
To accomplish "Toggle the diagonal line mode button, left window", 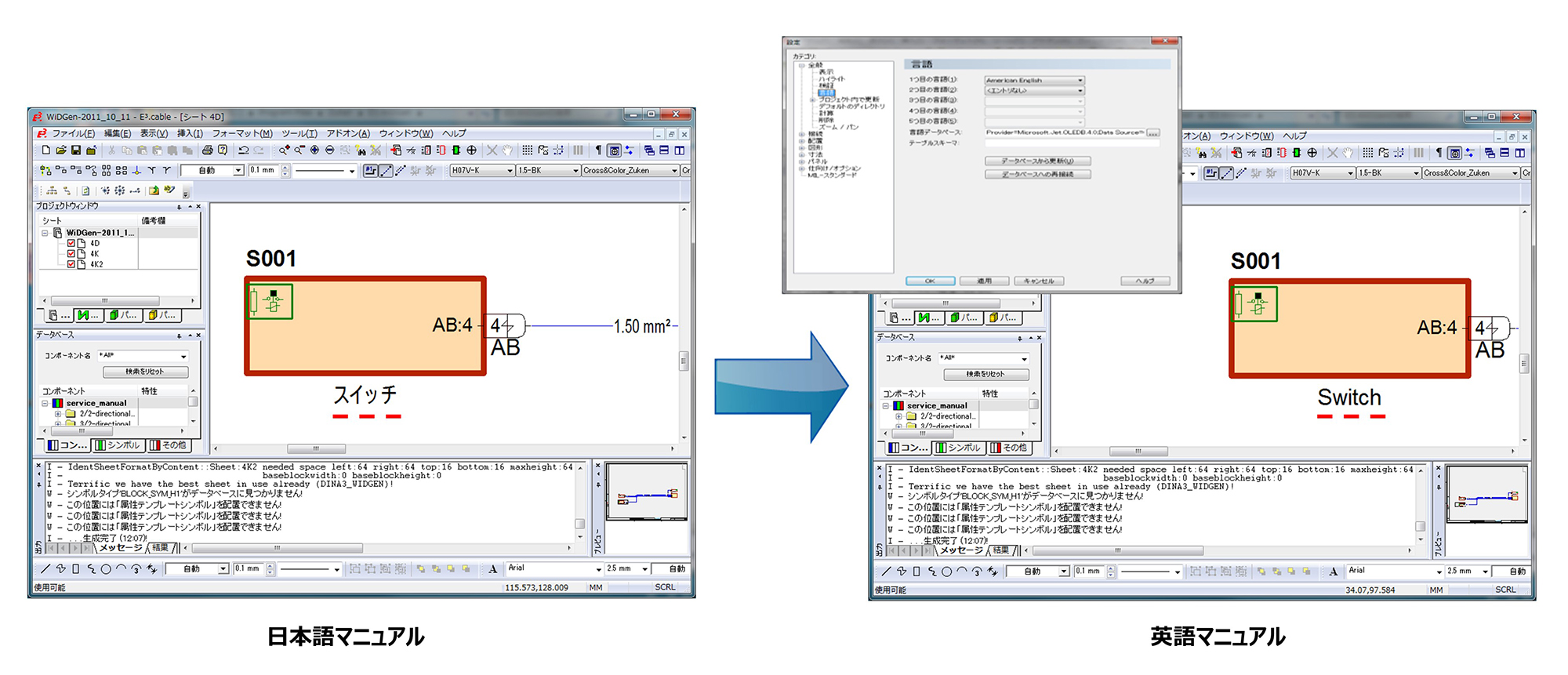I will point(386,170).
